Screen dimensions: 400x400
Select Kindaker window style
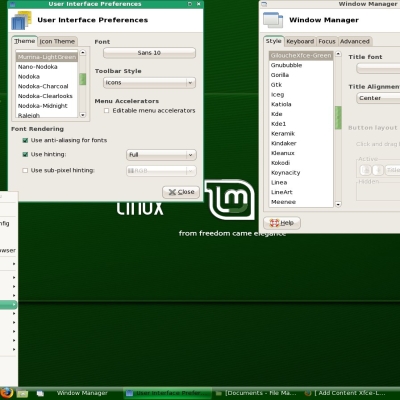point(301,143)
